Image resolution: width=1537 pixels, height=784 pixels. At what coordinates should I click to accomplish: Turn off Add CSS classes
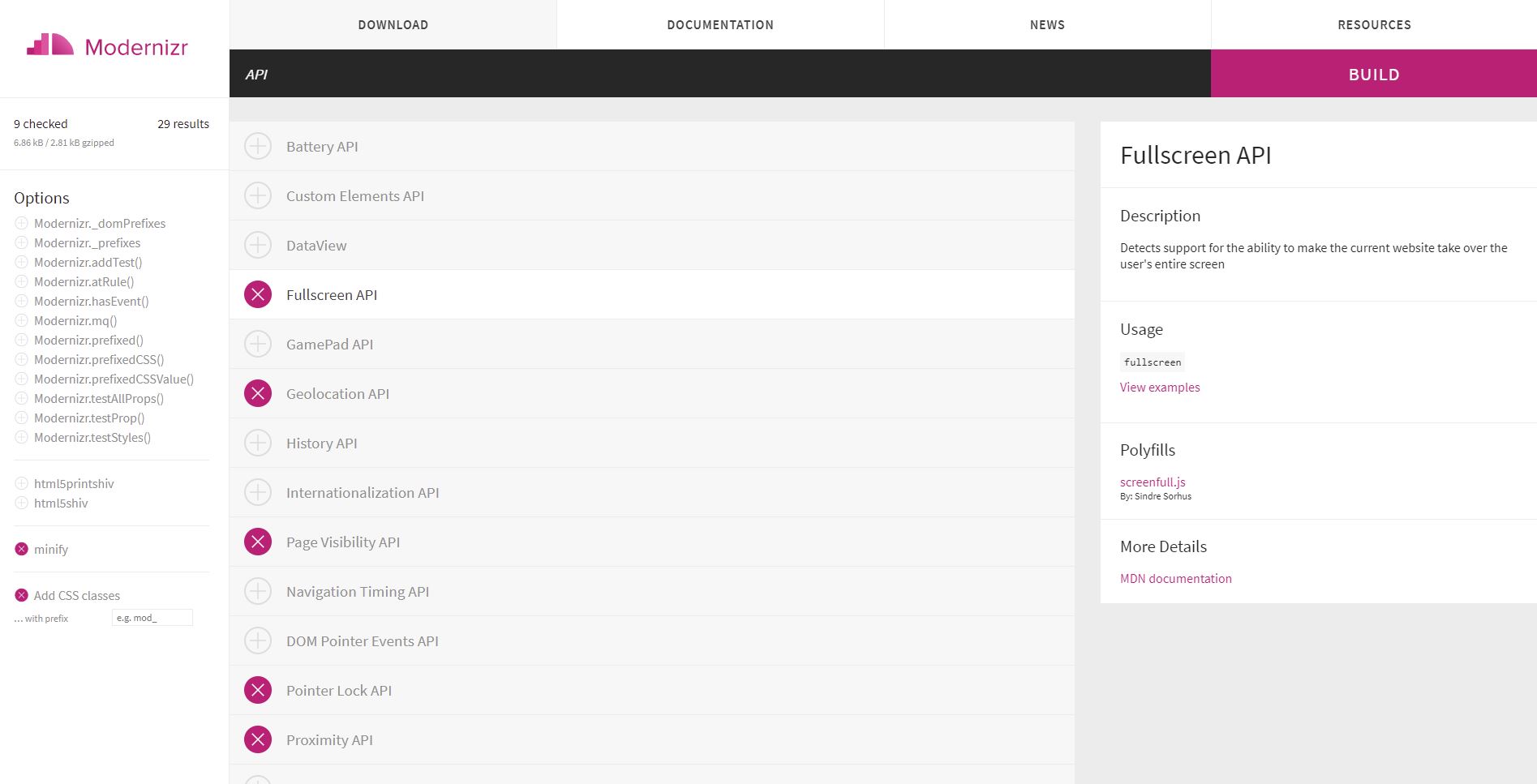[21, 594]
